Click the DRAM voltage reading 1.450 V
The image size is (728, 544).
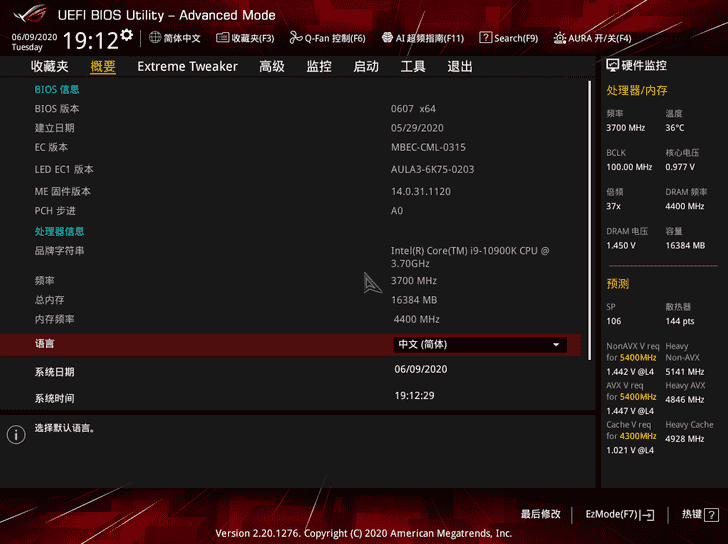[621, 246]
